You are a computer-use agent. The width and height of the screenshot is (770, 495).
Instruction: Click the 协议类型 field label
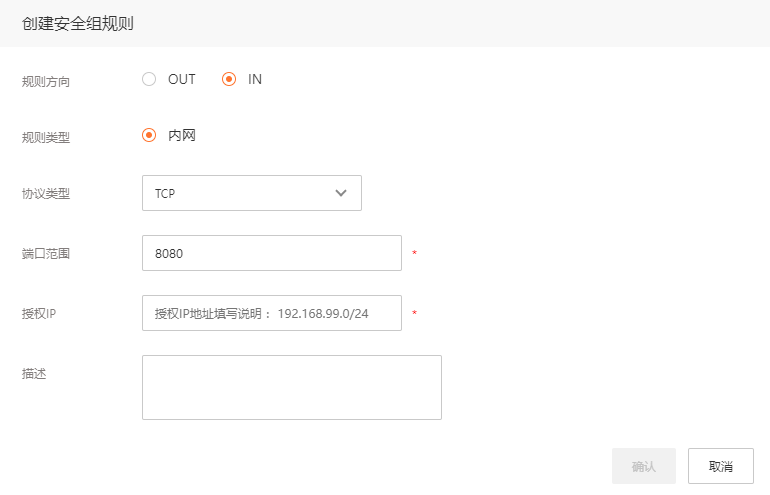click(x=46, y=193)
